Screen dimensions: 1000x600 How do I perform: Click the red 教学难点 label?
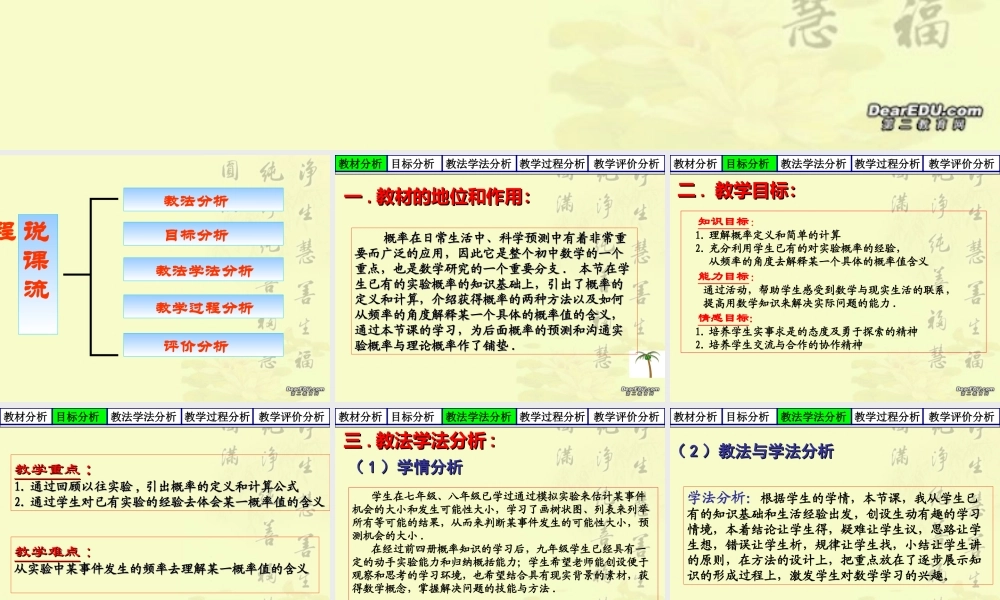pyautogui.click(x=54, y=552)
